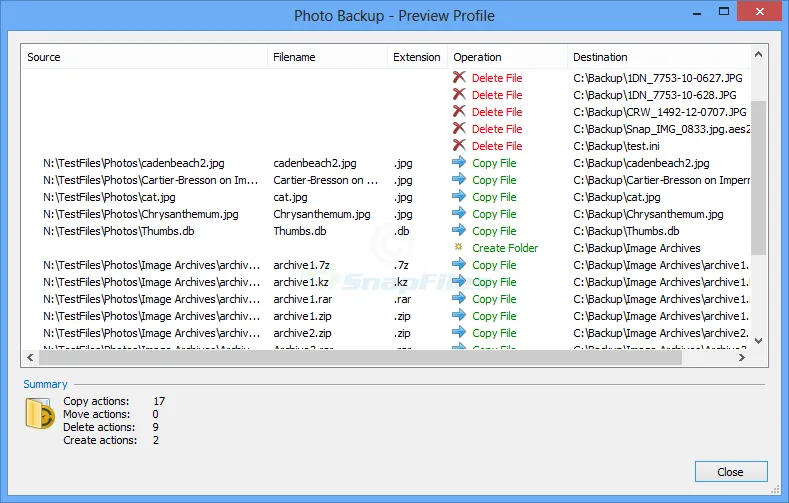The width and height of the screenshot is (789, 503).
Task: Click filename cell archive1.rar
Action: point(303,299)
